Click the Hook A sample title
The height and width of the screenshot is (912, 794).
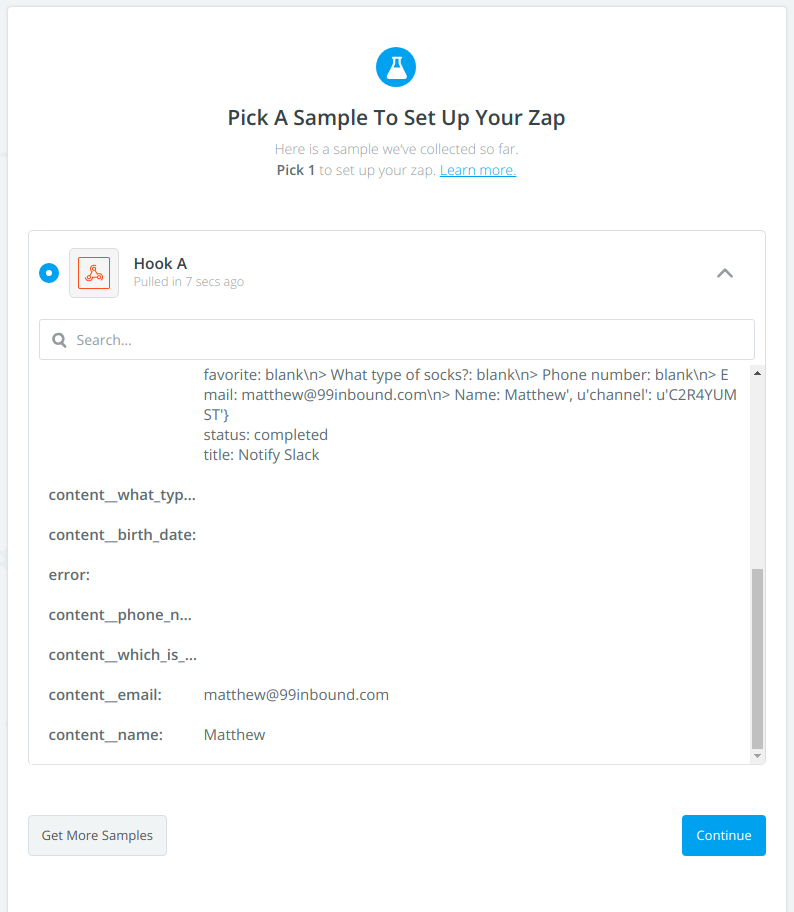[x=160, y=264]
